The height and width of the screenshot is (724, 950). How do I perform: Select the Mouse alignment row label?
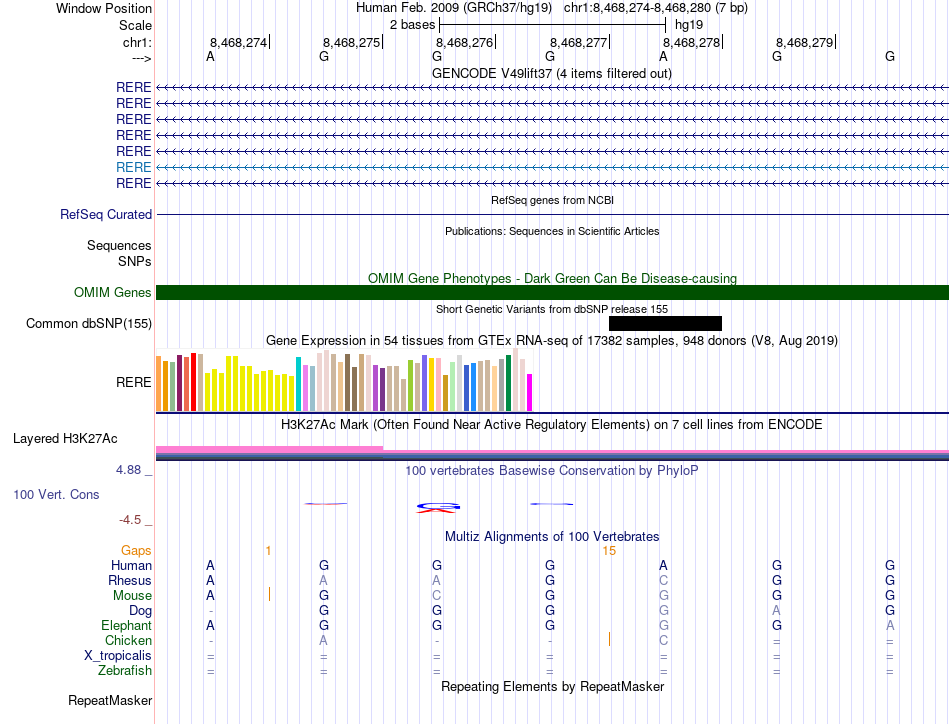[132, 596]
